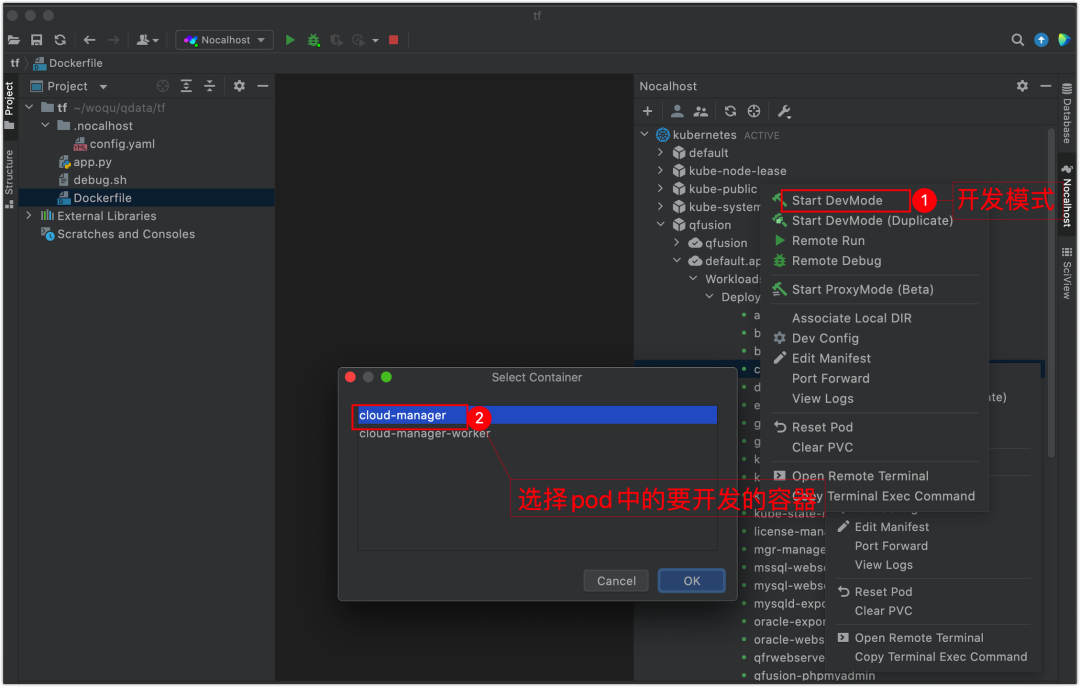The width and height of the screenshot is (1080, 687).
Task: Open the Nocalhost run configuration dropdown
Action: (x=225, y=40)
